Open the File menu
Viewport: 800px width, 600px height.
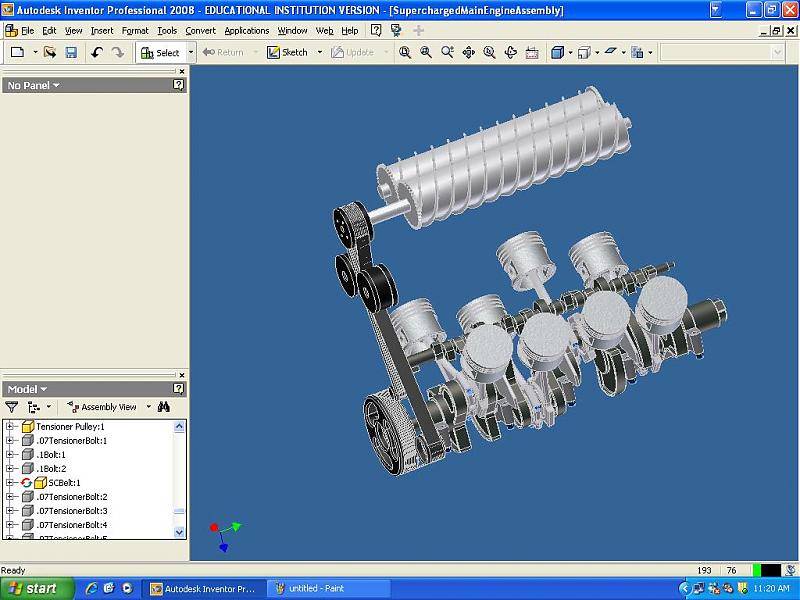pyautogui.click(x=28, y=31)
